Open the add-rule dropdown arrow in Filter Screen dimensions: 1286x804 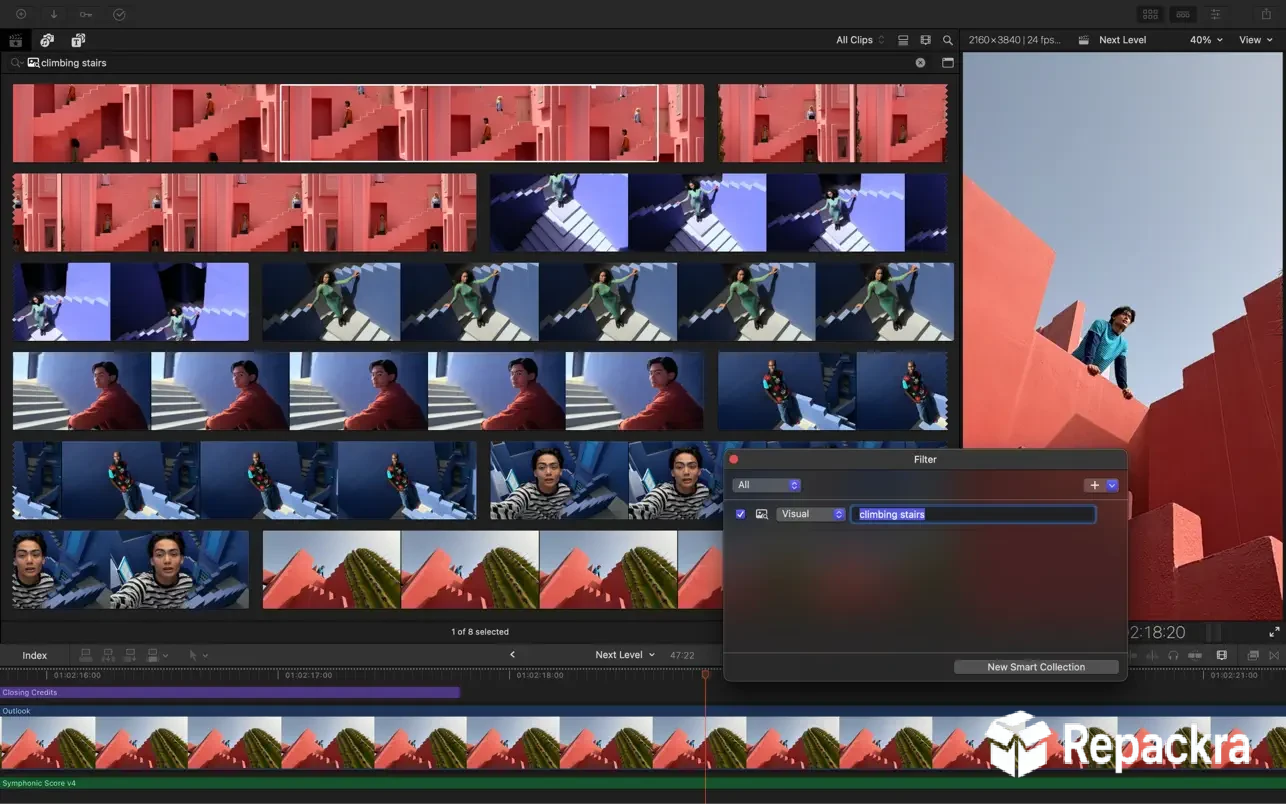pos(1112,485)
